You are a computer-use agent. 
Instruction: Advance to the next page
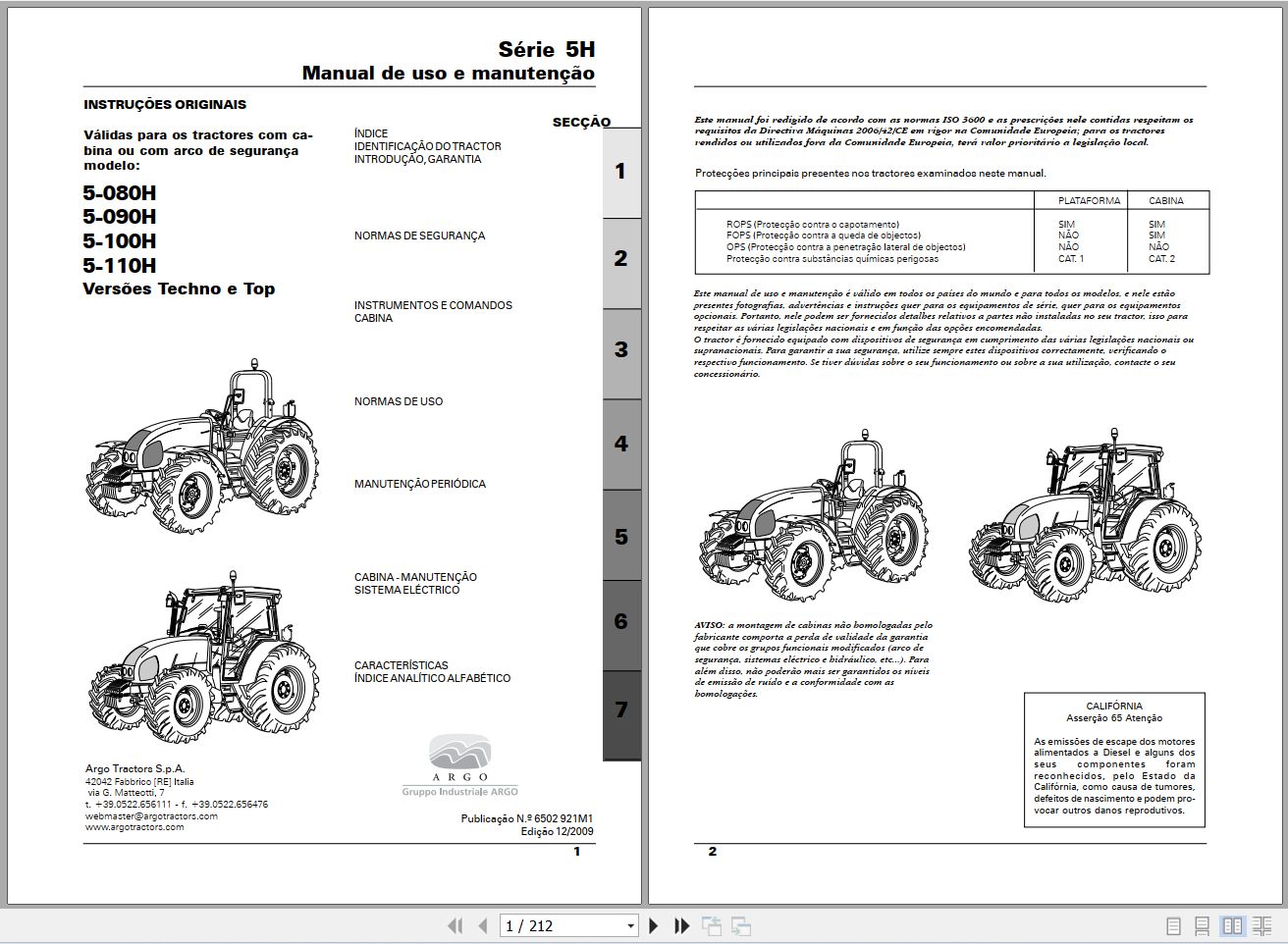pyautogui.click(x=654, y=925)
